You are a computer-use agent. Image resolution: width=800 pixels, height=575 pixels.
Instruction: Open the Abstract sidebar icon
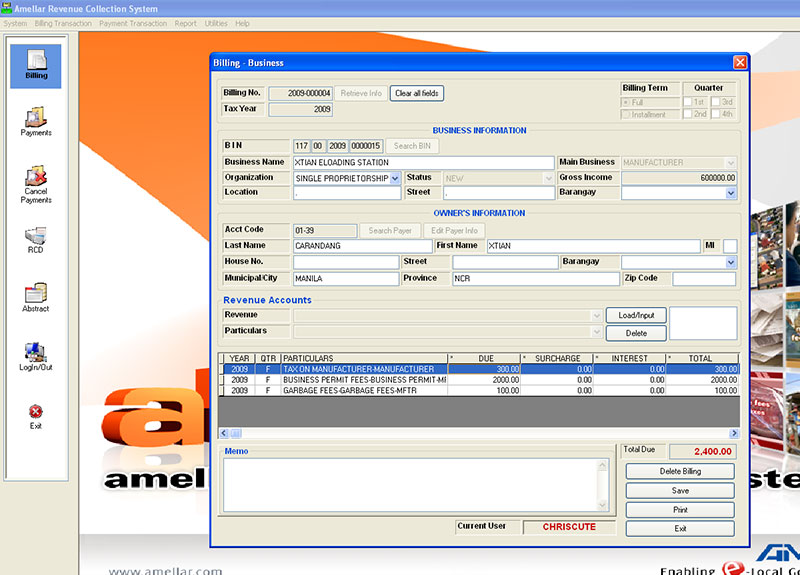pyautogui.click(x=36, y=297)
